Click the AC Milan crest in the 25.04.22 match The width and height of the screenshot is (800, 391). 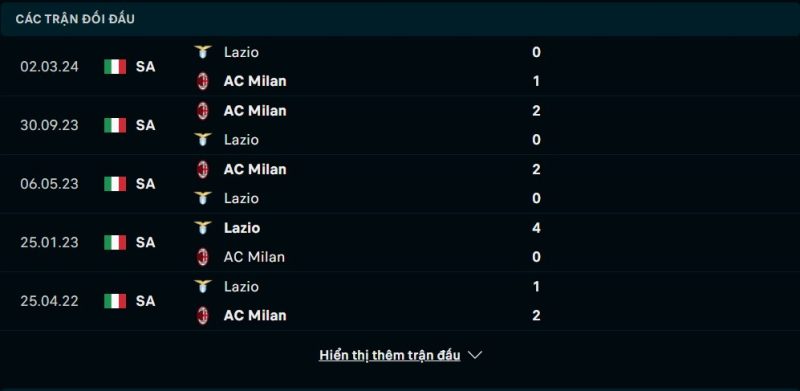pyautogui.click(x=203, y=315)
